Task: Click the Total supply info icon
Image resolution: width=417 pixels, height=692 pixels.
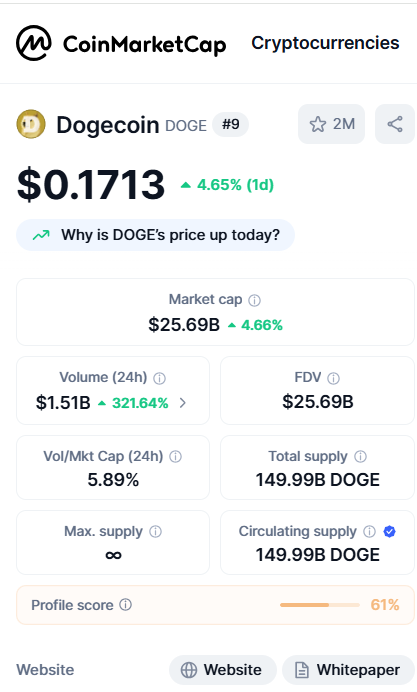Action: pyautogui.click(x=360, y=456)
